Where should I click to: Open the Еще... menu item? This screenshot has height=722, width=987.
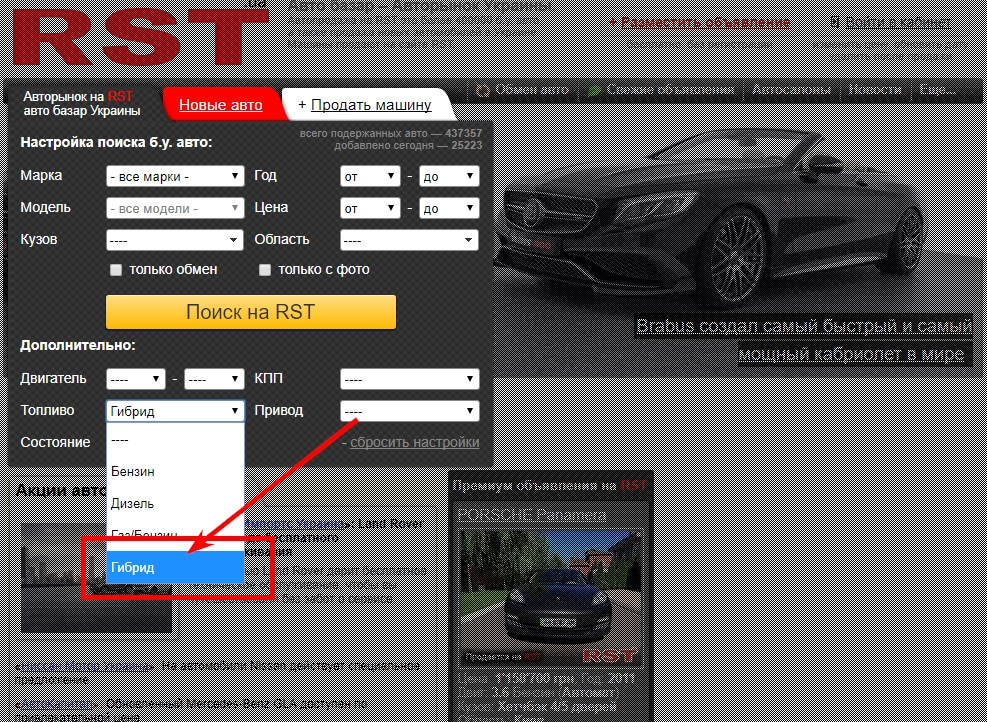[x=937, y=90]
